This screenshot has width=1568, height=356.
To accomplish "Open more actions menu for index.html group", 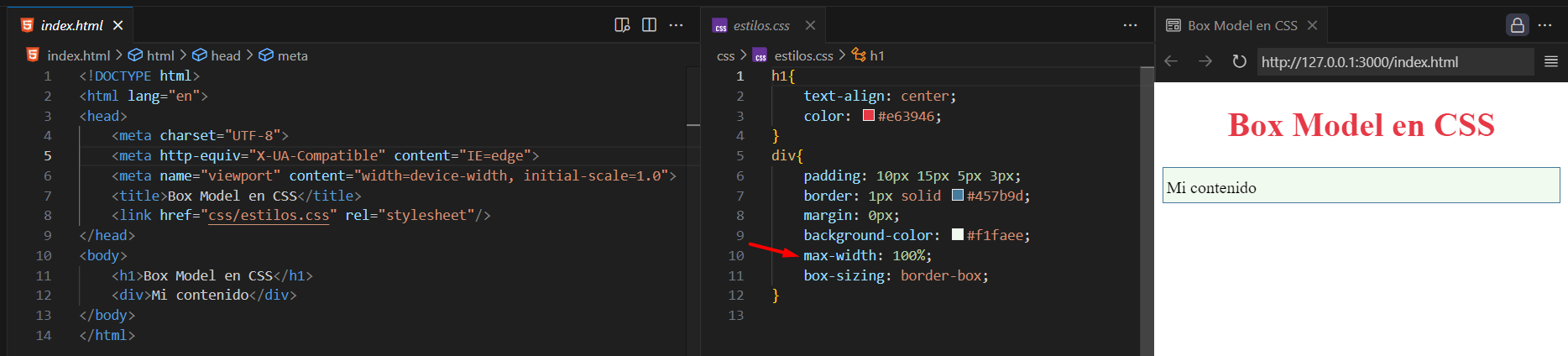I will point(676,25).
